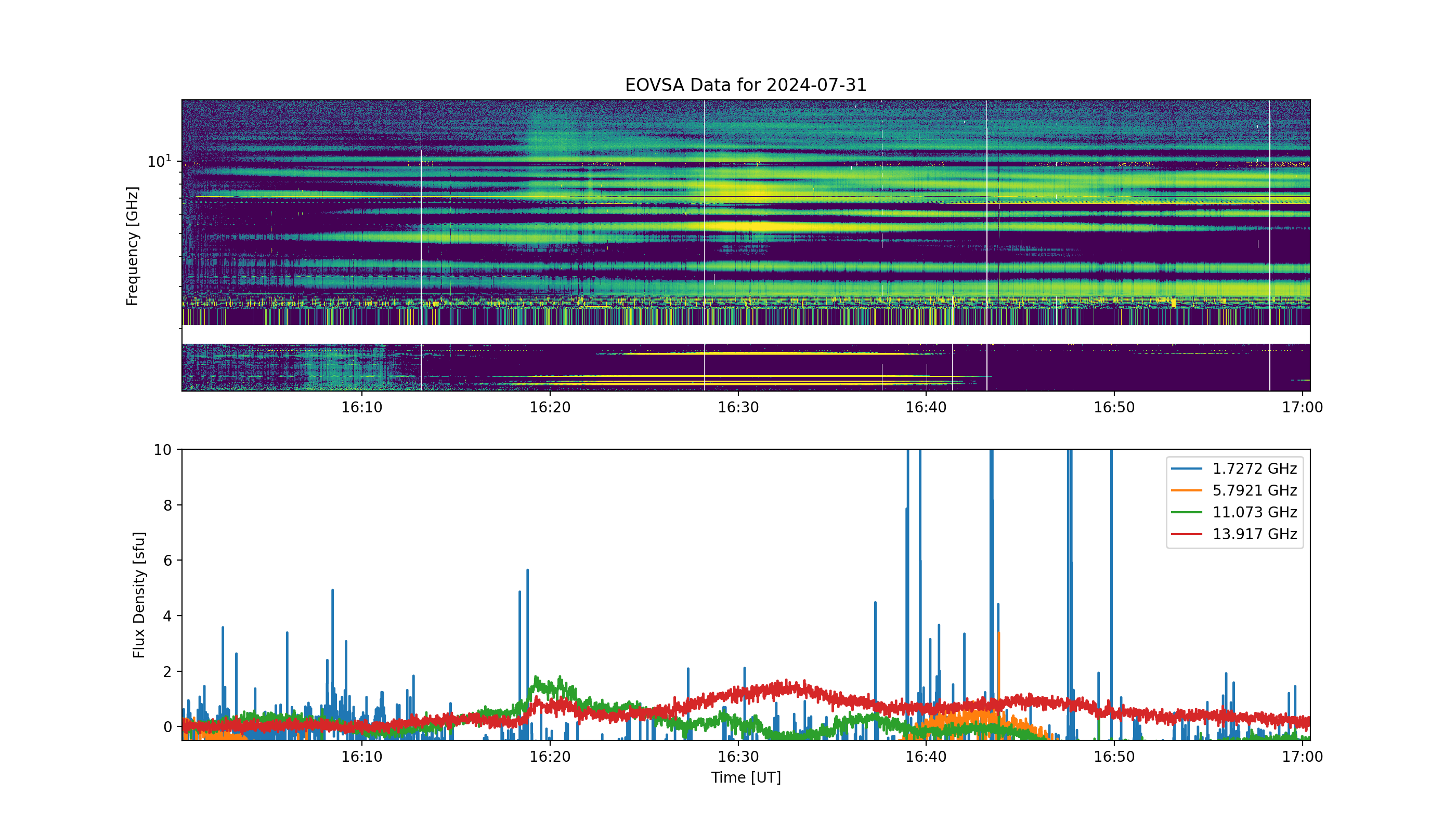Click the '17:00' tick under the spectrogram
The width and height of the screenshot is (1456, 832).
pyautogui.click(x=1302, y=408)
